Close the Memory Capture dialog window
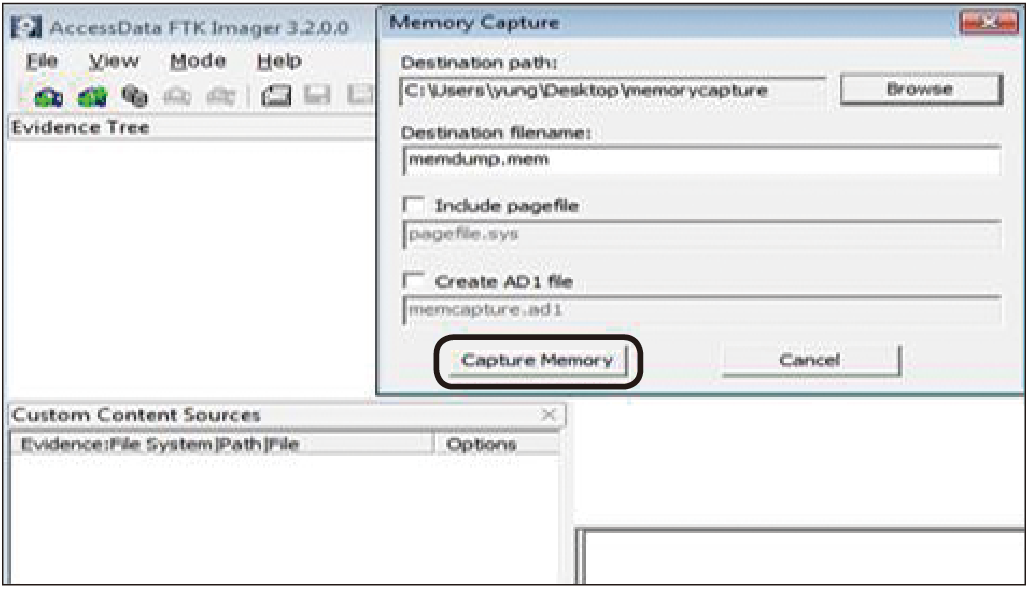Screen dimensions: 1029x589 click(x=988, y=22)
